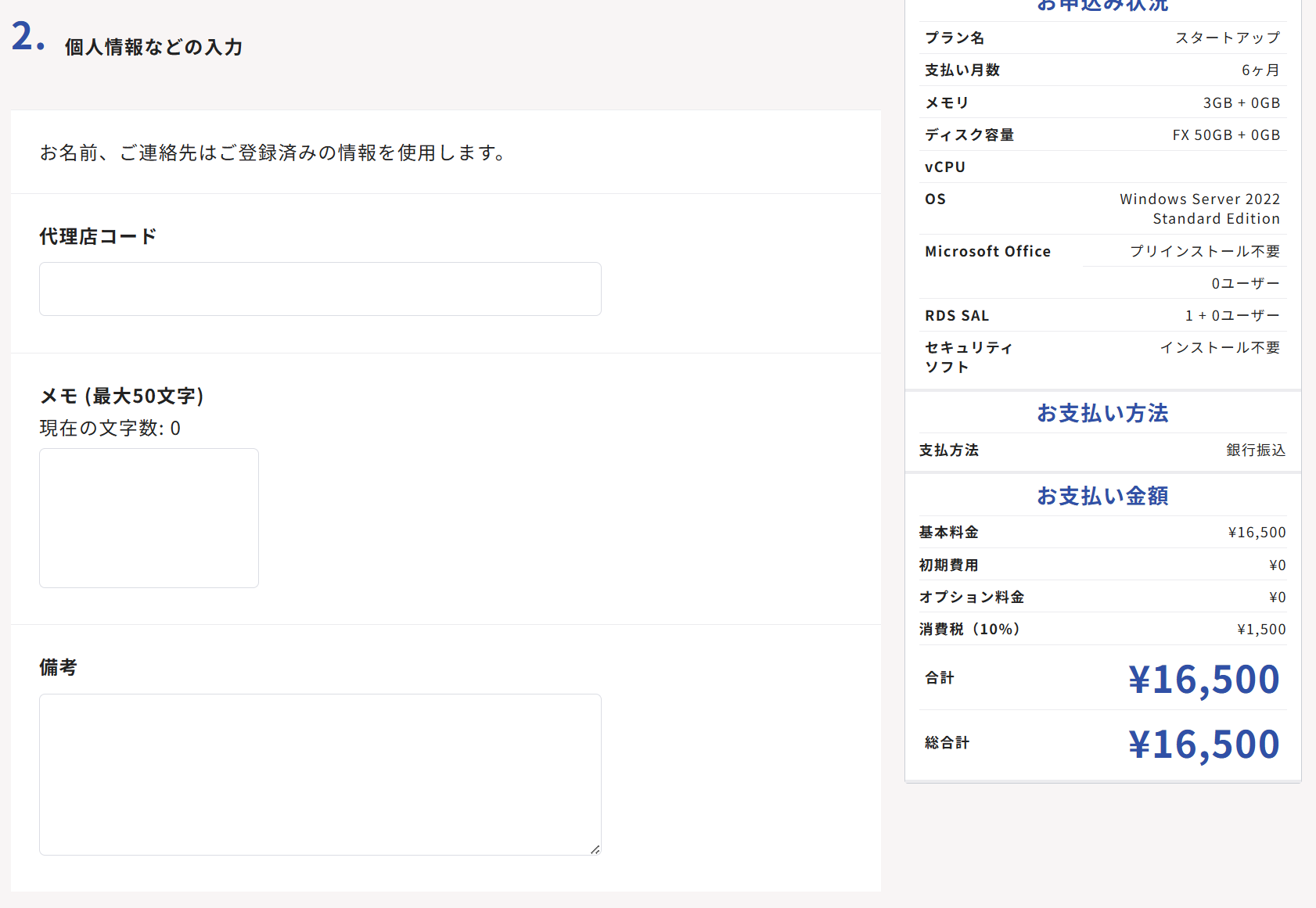Click the Microsoft Office プリインストール不要 value

tap(1204, 251)
